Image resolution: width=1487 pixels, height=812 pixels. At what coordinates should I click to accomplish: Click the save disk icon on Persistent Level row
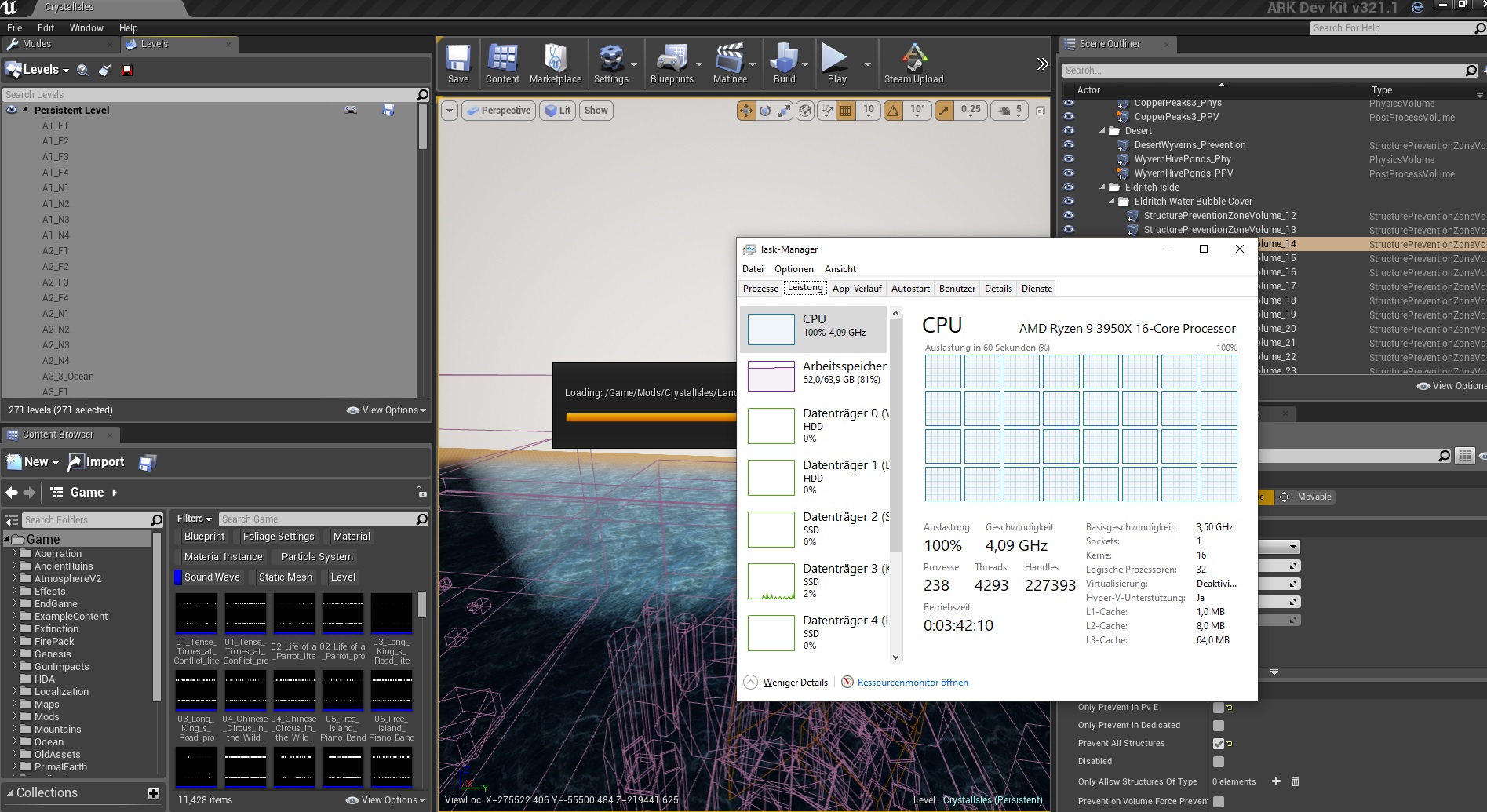388,110
